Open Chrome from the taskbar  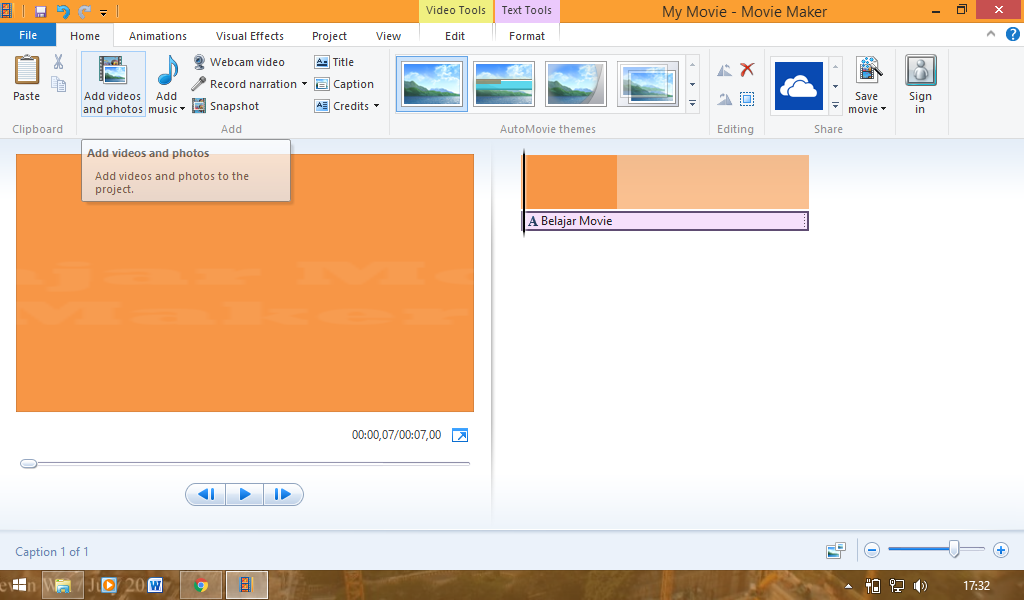200,585
